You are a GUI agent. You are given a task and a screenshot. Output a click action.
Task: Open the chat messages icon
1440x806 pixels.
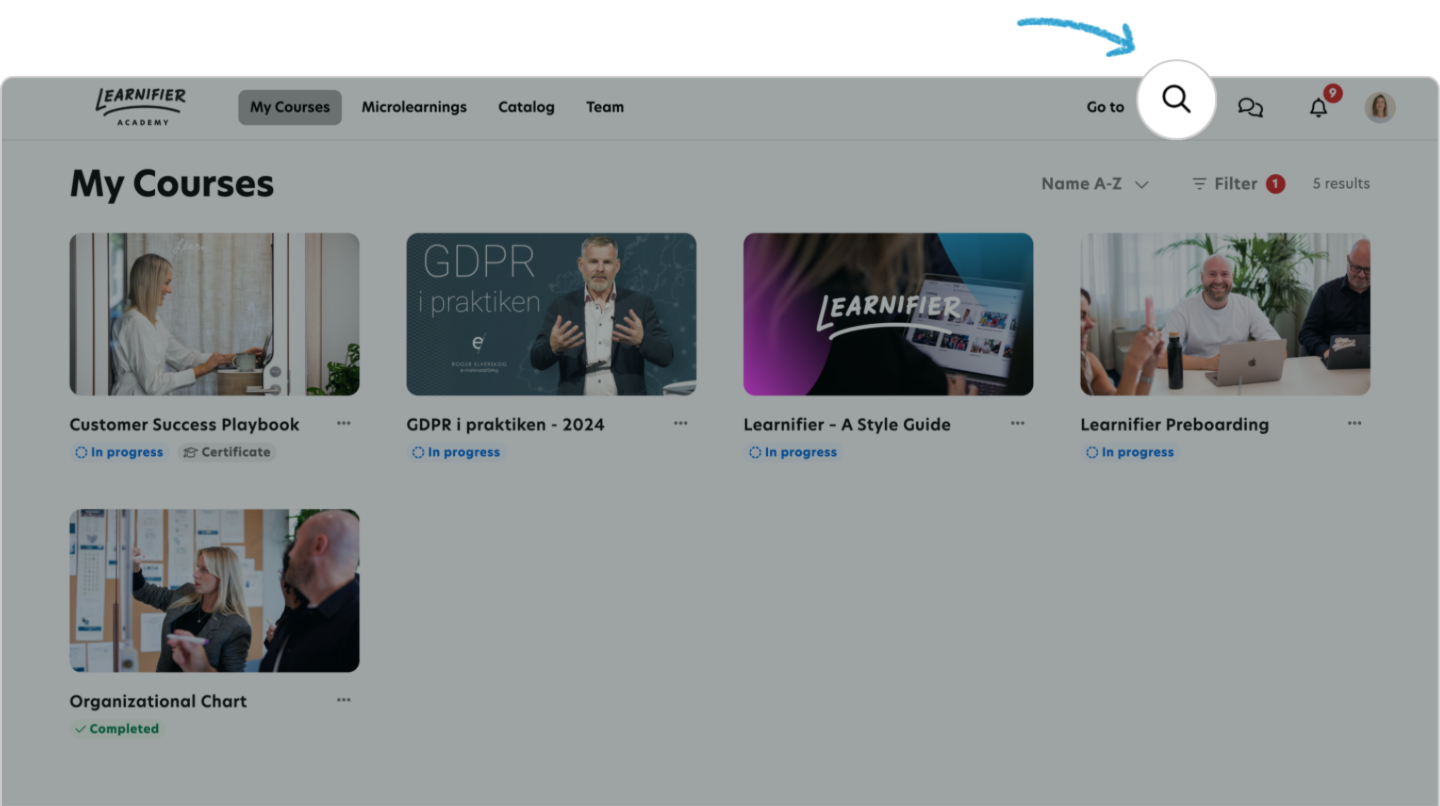tap(1250, 107)
